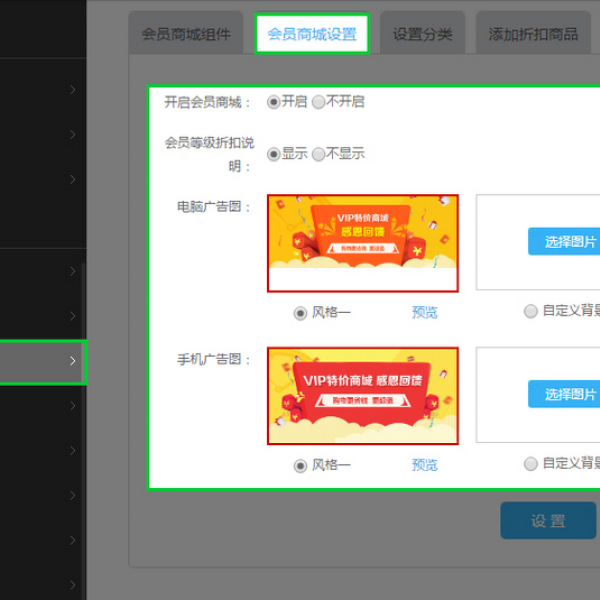The height and width of the screenshot is (600, 600).
Task: Select 风格一 radio under 手机广告图
Action: (300, 465)
